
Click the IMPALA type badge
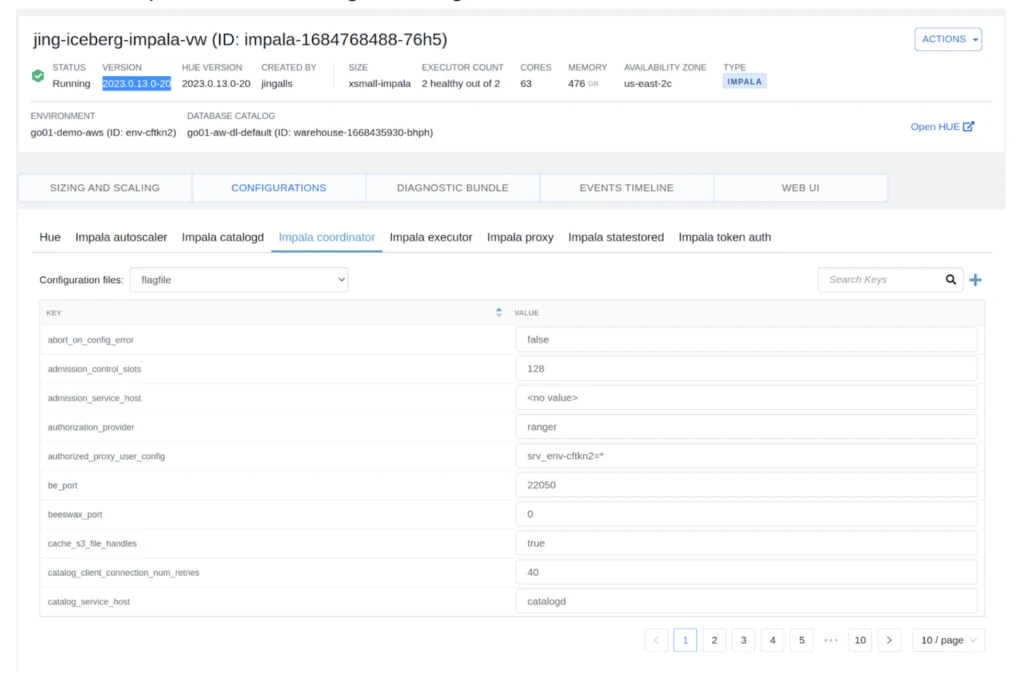743,83
